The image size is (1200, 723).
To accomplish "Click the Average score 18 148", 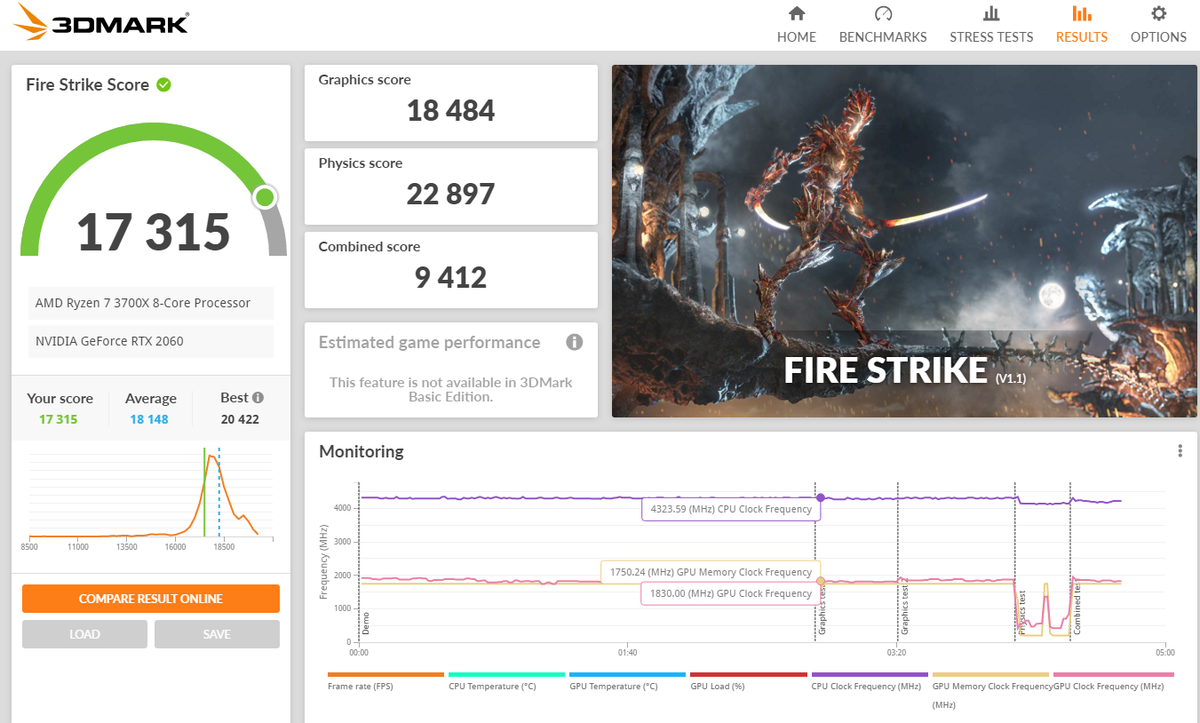I will (149, 419).
